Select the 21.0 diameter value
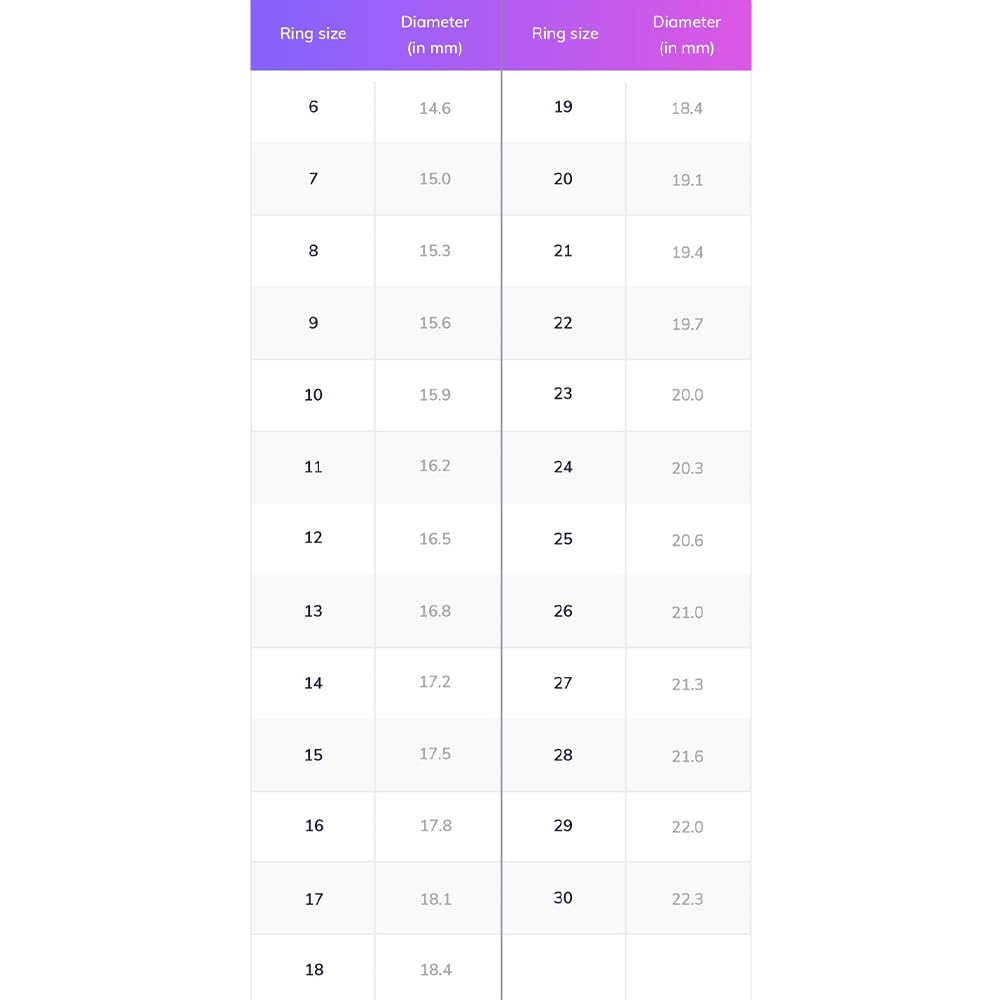The height and width of the screenshot is (1000, 1000). tap(687, 612)
